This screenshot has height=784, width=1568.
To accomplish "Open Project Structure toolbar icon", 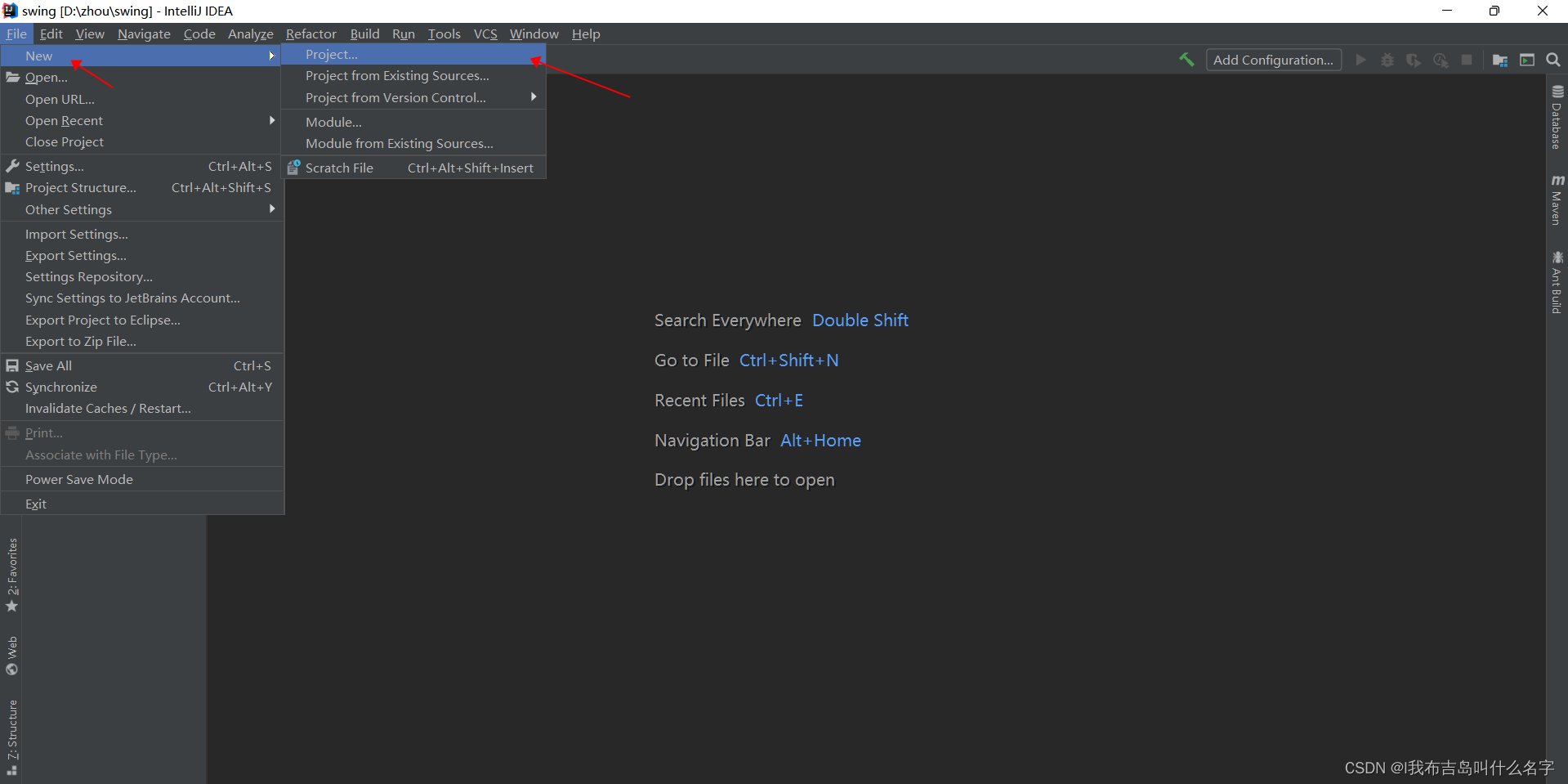I will pos(1500,60).
